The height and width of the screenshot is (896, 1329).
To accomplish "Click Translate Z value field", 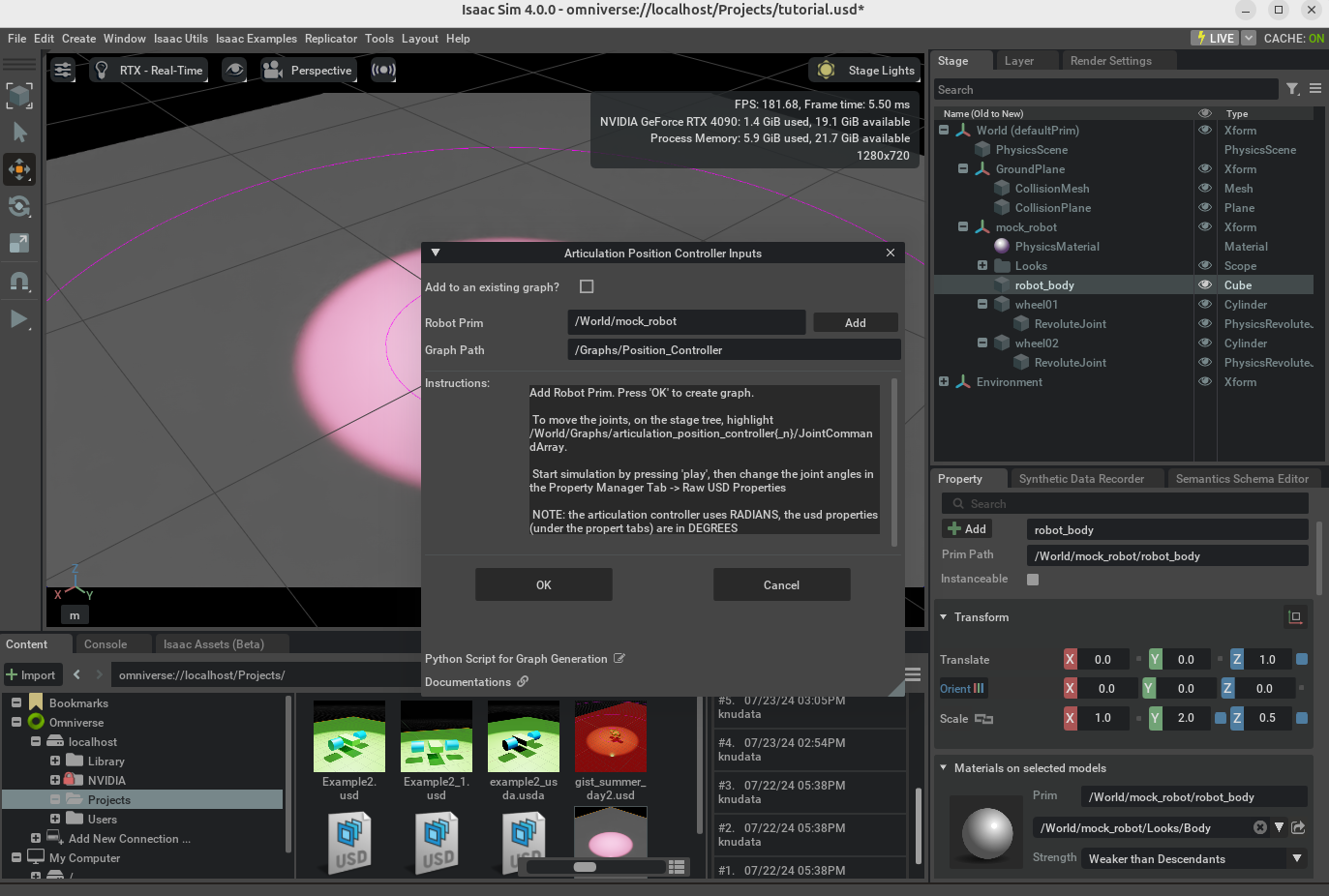I will click(1268, 659).
